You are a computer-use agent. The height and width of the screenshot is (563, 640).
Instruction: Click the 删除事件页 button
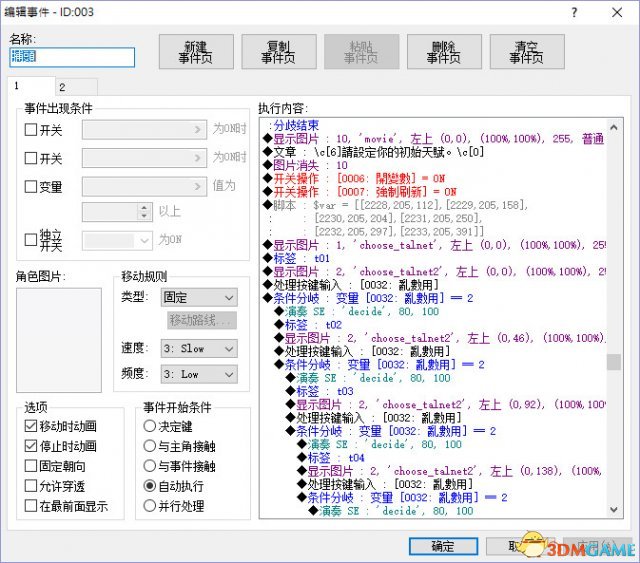[443, 52]
